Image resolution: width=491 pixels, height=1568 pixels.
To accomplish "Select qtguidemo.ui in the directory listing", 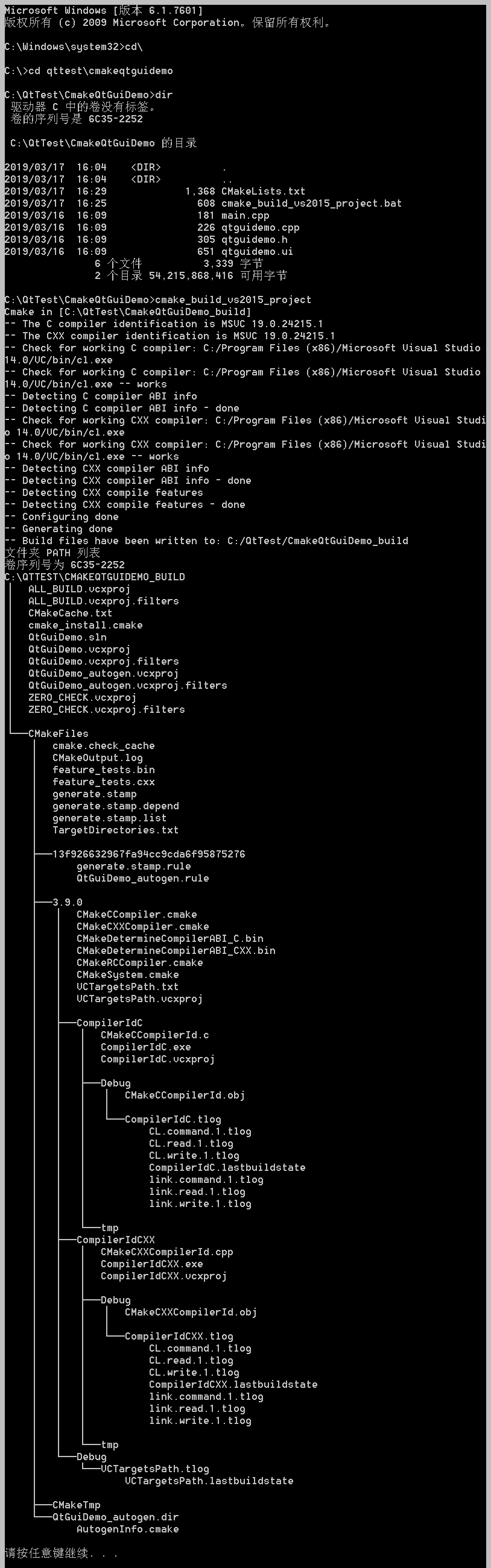I will pyautogui.click(x=256, y=251).
